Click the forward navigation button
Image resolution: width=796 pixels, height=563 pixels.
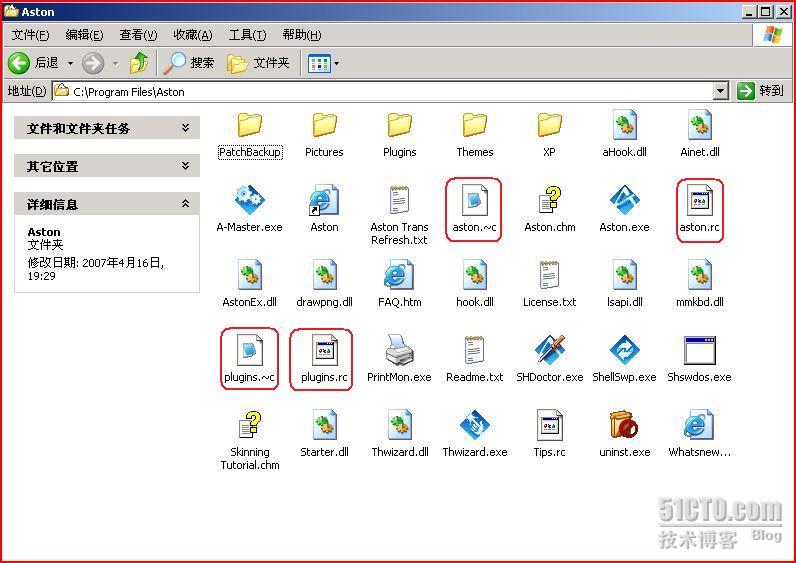pyautogui.click(x=93, y=63)
